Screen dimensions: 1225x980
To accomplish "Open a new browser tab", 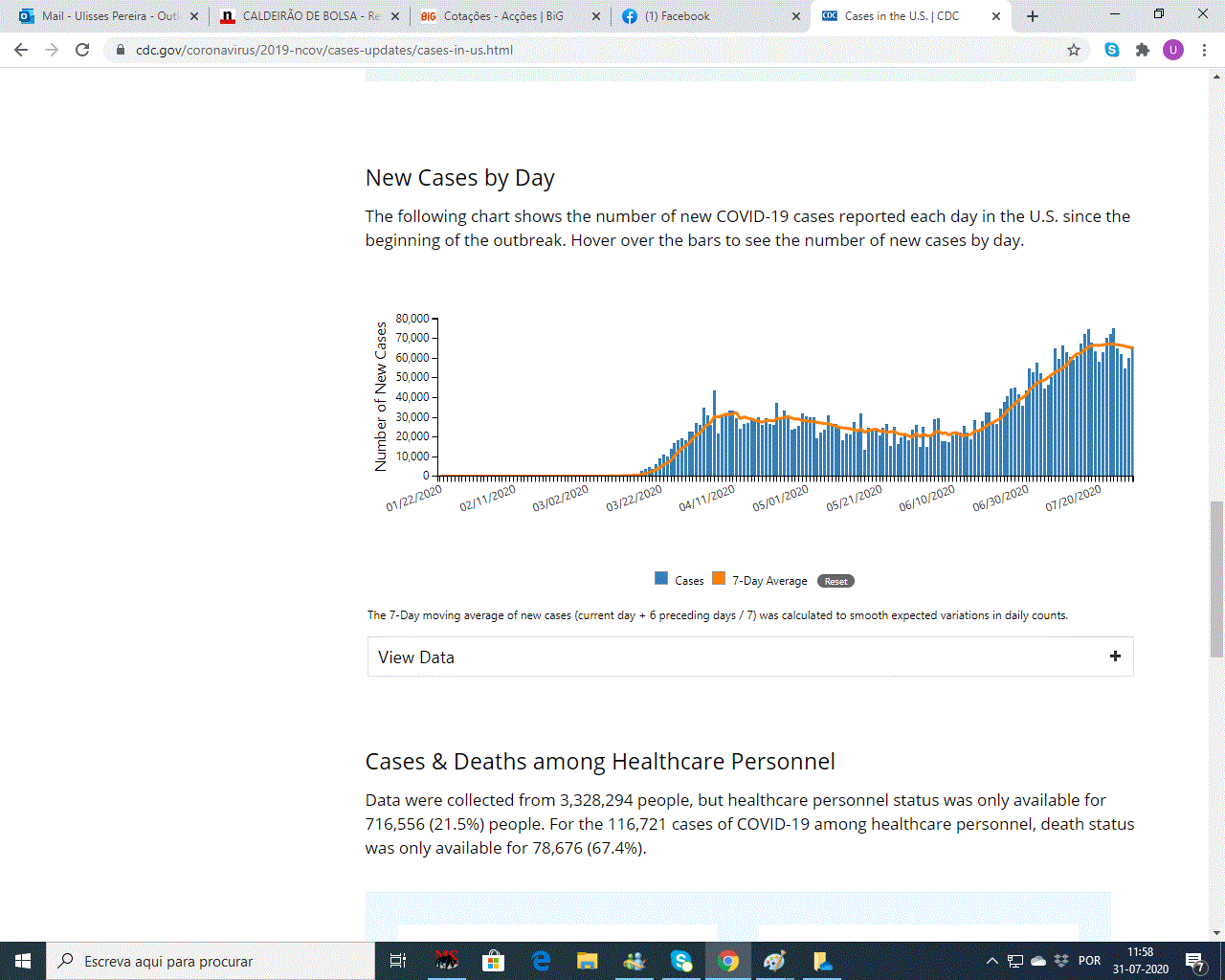I will [x=1033, y=16].
